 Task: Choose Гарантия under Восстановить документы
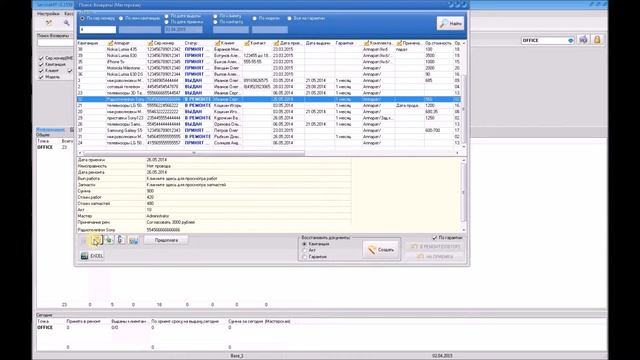click(x=304, y=257)
